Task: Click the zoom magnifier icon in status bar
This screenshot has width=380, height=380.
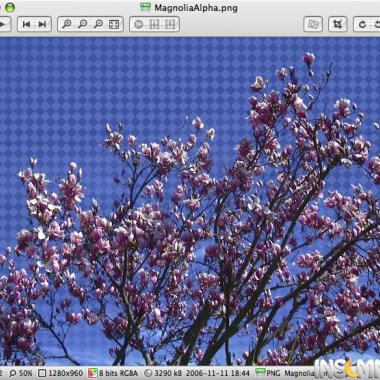Action: coord(13,373)
